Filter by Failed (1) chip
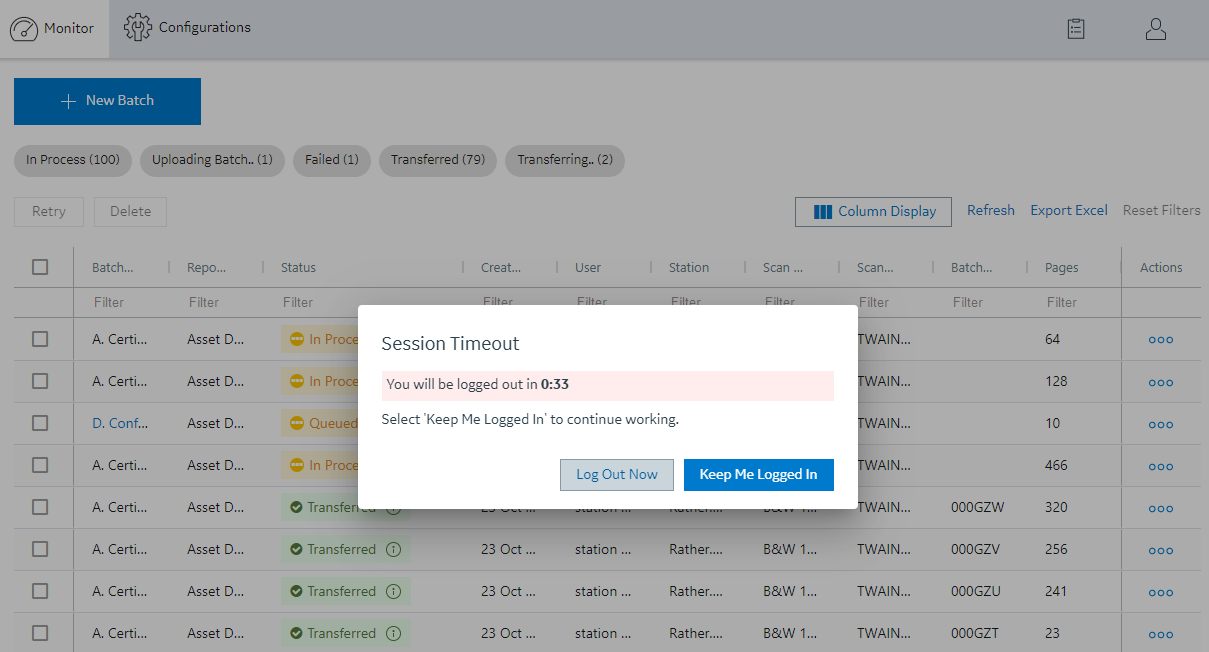Viewport: 1209px width, 652px height. pos(332,160)
